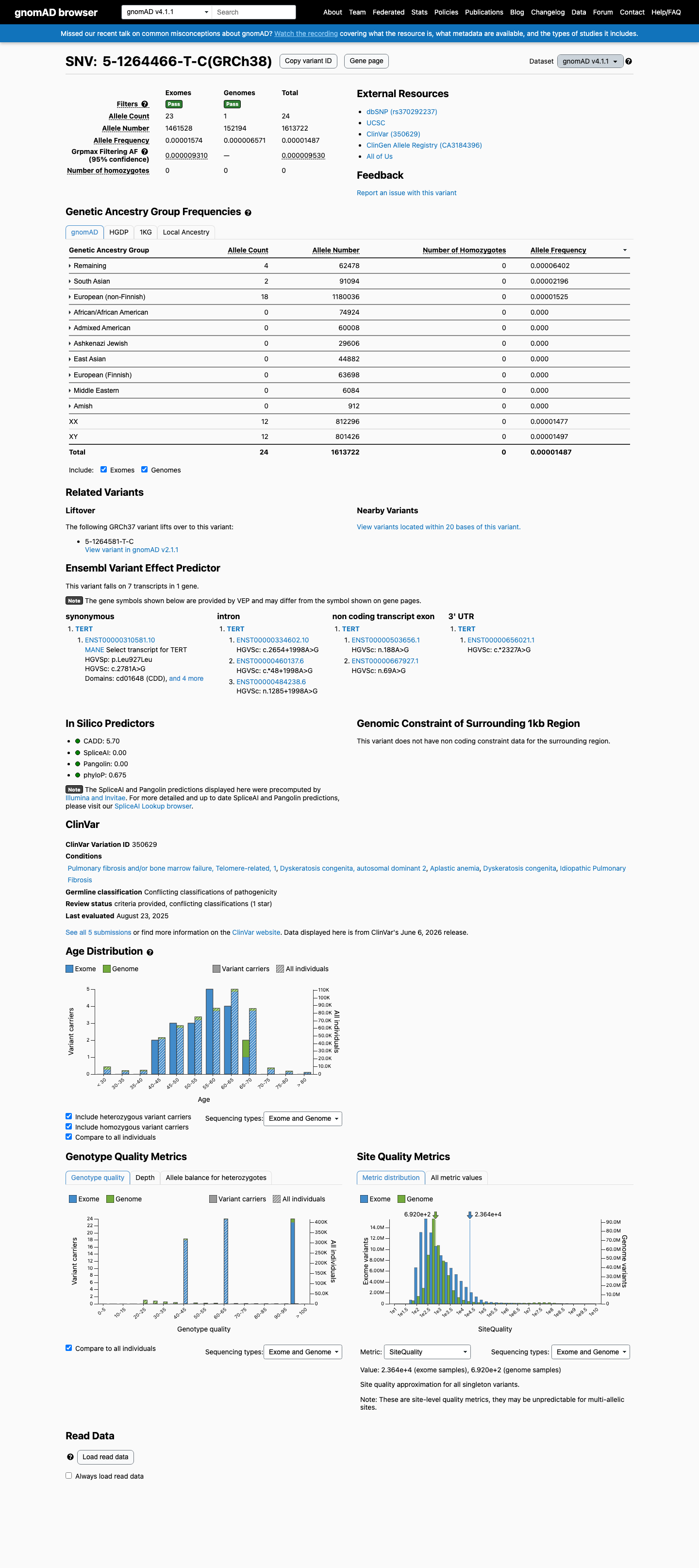Enable Always load read data checkbox

pos(69,1475)
